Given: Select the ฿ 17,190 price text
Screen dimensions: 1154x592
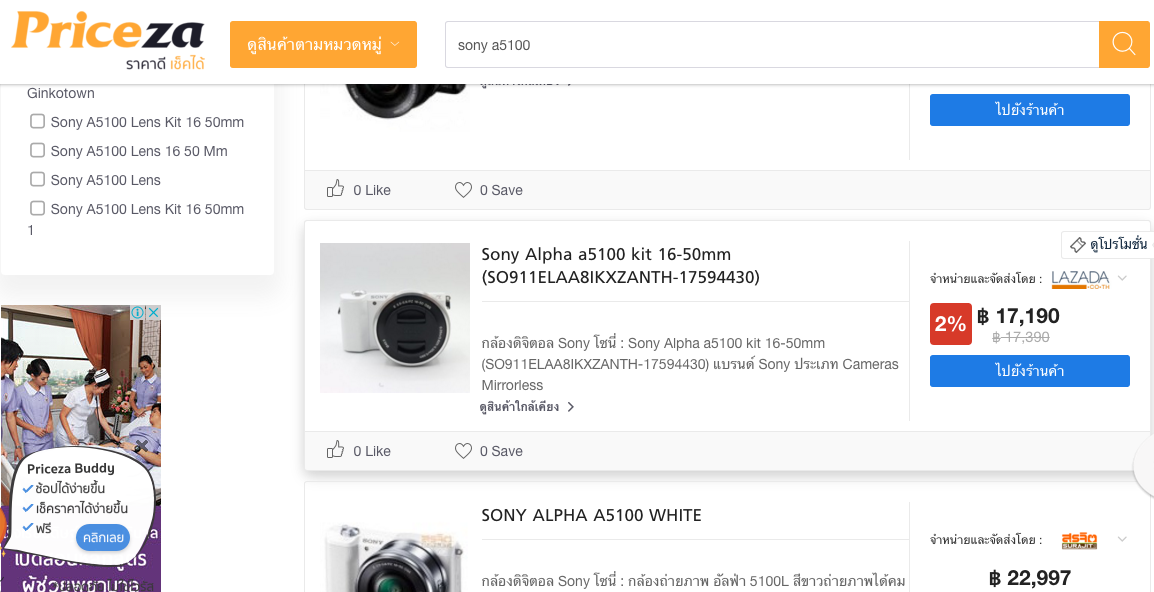Looking at the screenshot, I should [x=1019, y=317].
